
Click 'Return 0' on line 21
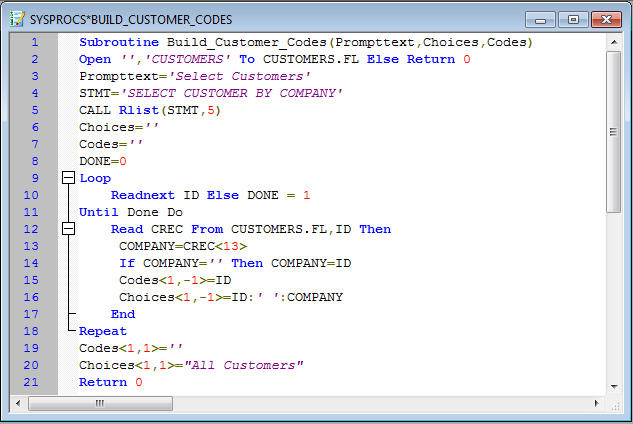(x=111, y=382)
